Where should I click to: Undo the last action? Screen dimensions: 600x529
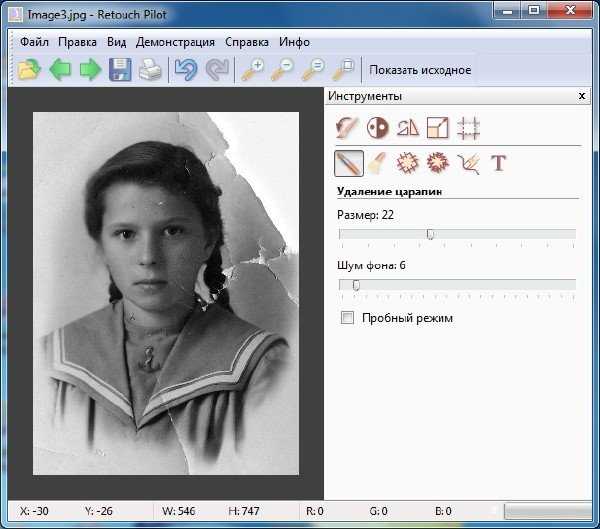pyautogui.click(x=186, y=69)
